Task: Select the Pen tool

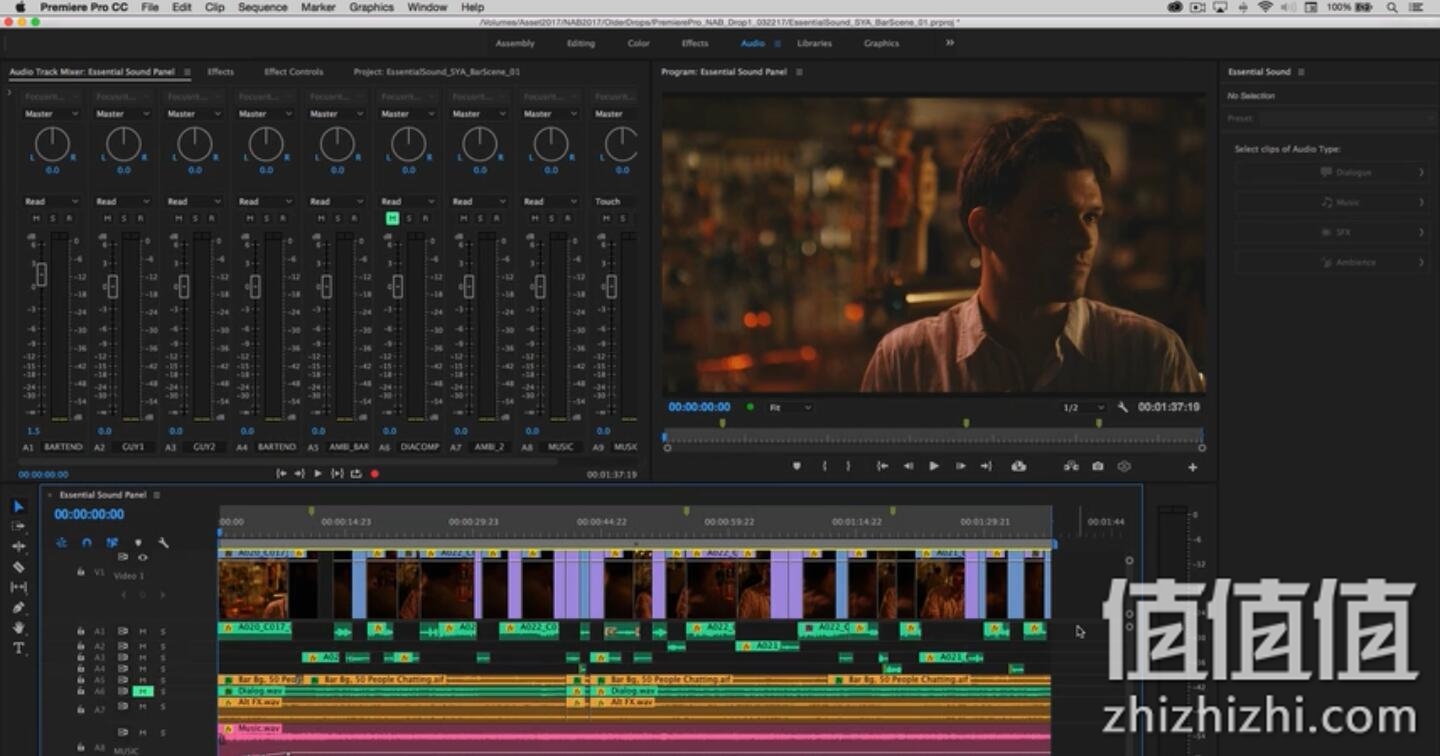Action: click(18, 607)
